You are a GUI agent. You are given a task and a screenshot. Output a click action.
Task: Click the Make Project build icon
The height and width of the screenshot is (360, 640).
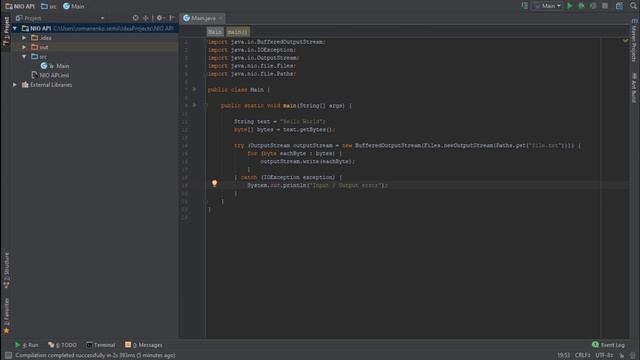(524, 6)
